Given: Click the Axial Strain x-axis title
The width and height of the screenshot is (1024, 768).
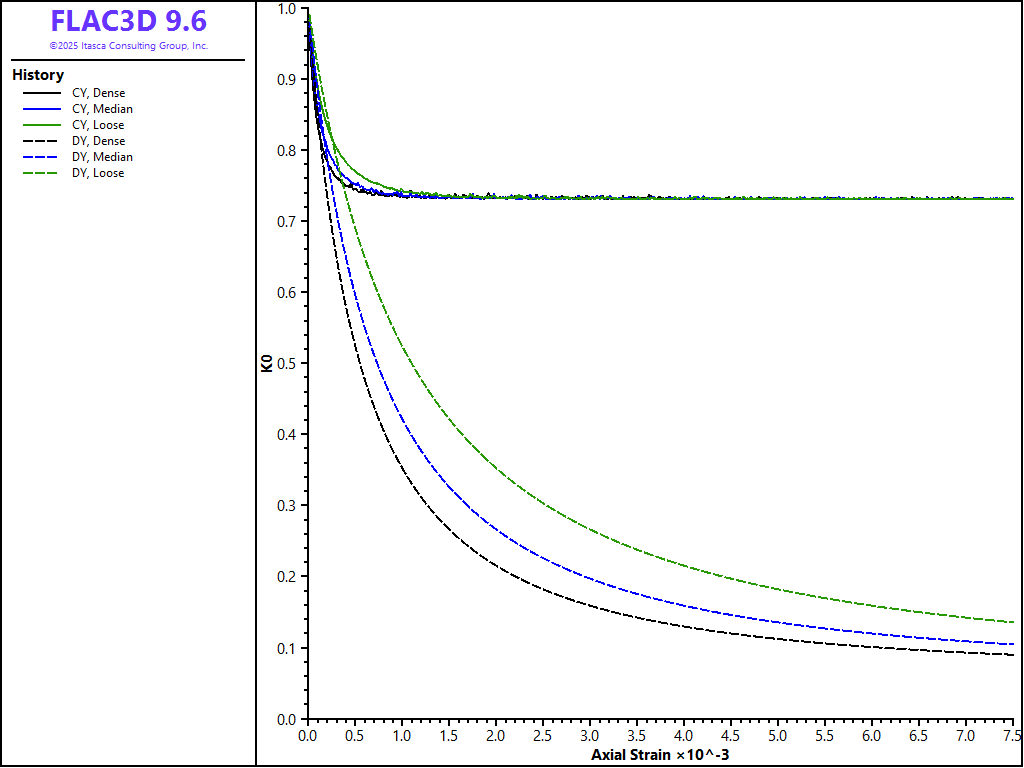Looking at the screenshot, I should [x=660, y=753].
